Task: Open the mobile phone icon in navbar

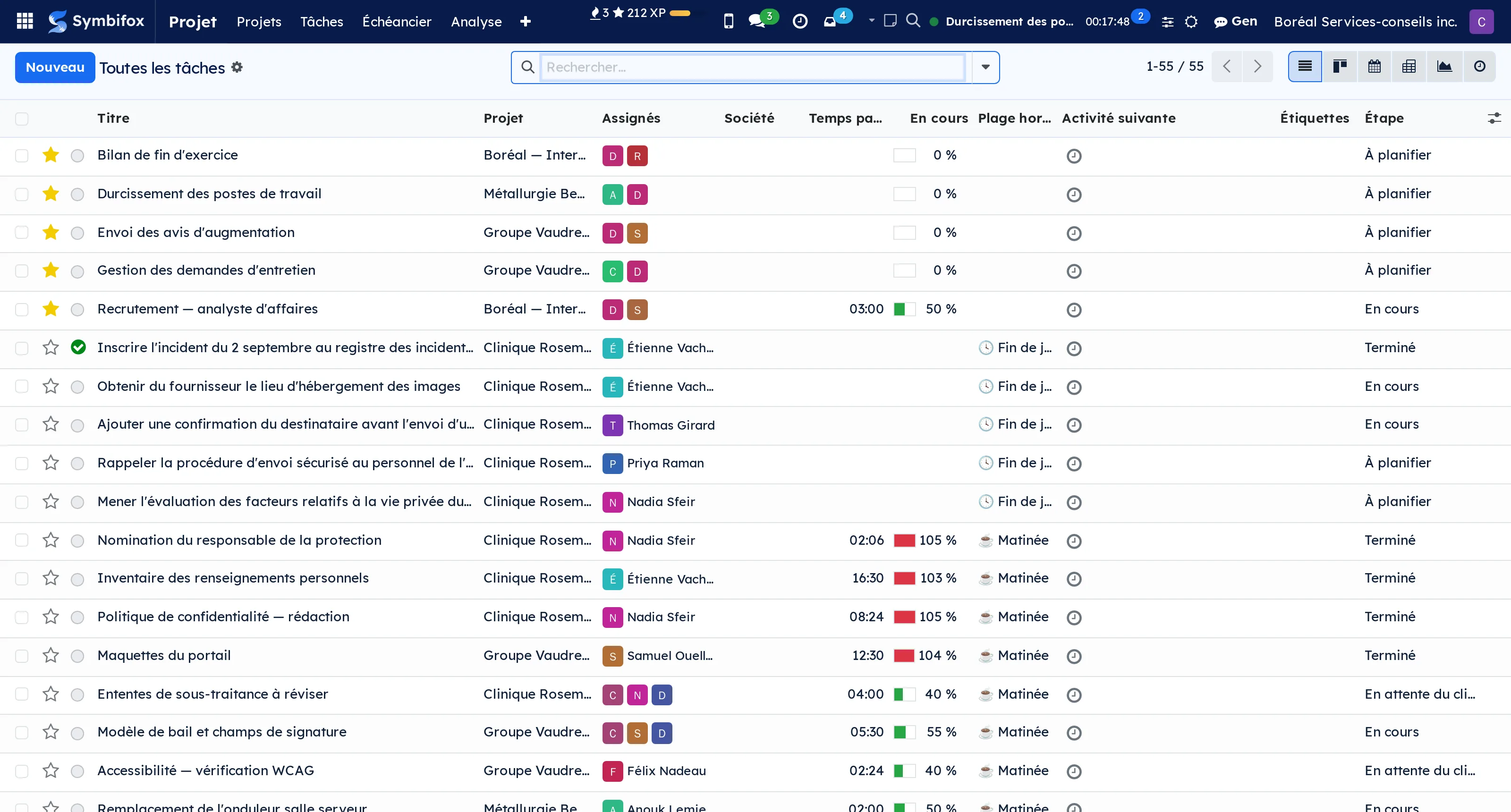Action: coord(729,21)
